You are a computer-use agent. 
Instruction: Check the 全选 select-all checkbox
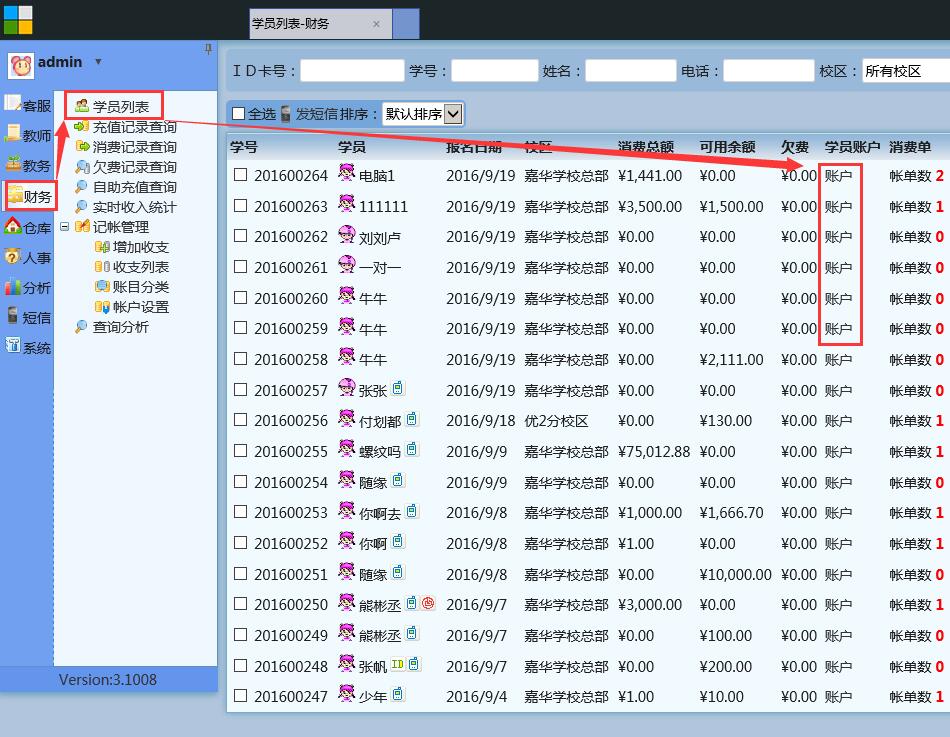point(238,114)
